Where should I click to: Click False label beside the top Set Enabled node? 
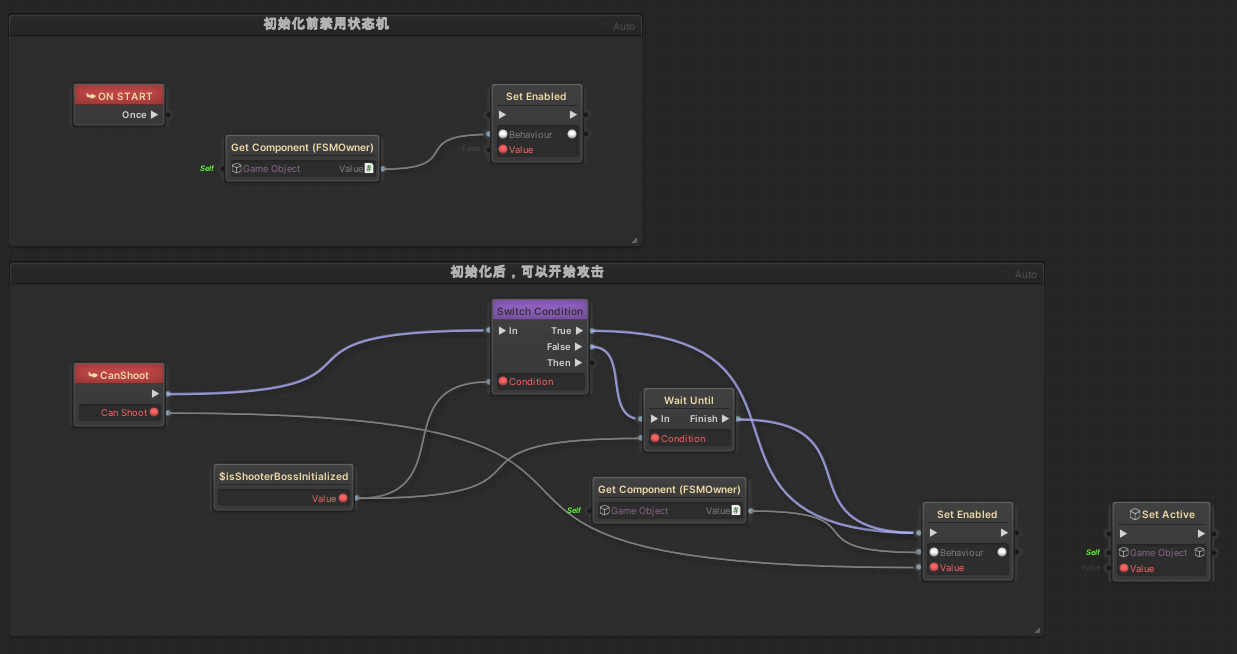pyautogui.click(x=471, y=149)
